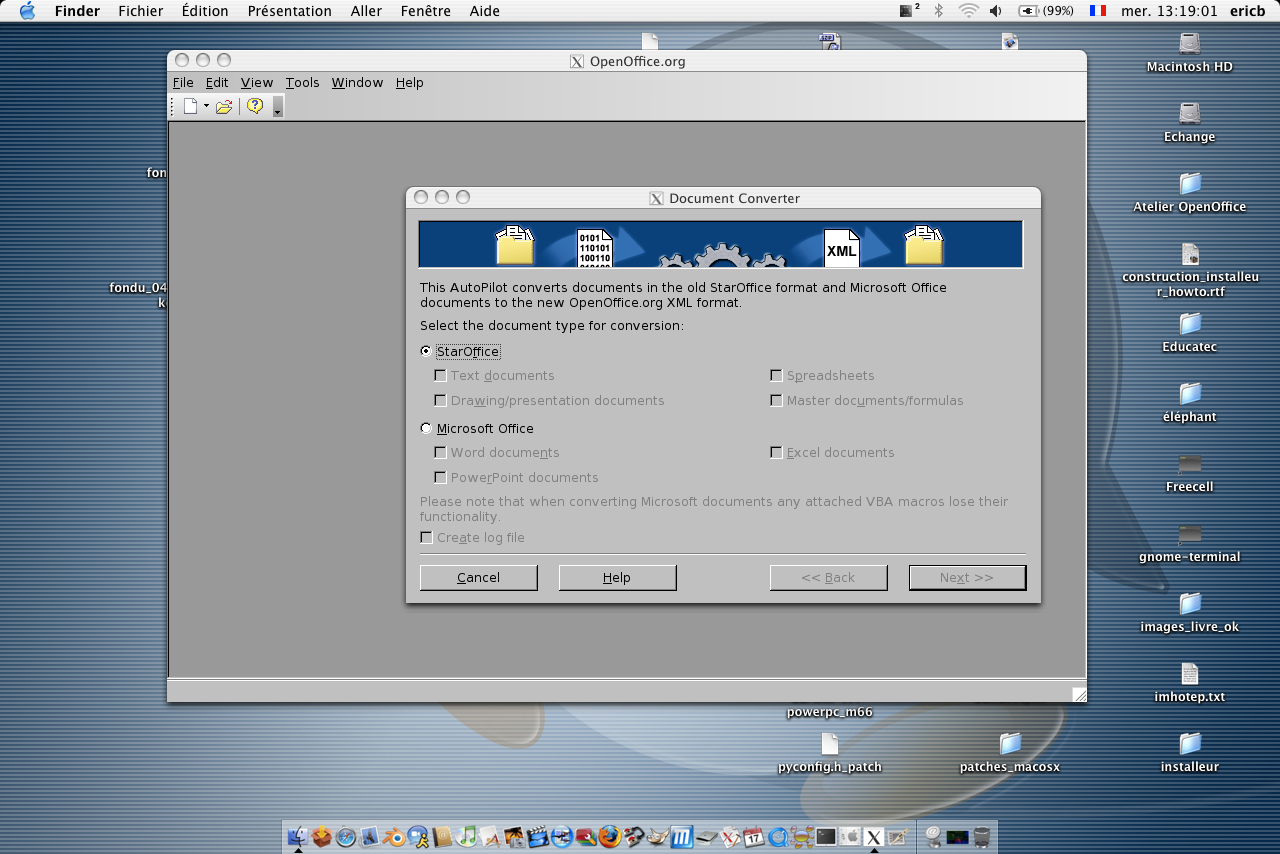
Task: Click the Next >> button
Action: pyautogui.click(x=967, y=578)
